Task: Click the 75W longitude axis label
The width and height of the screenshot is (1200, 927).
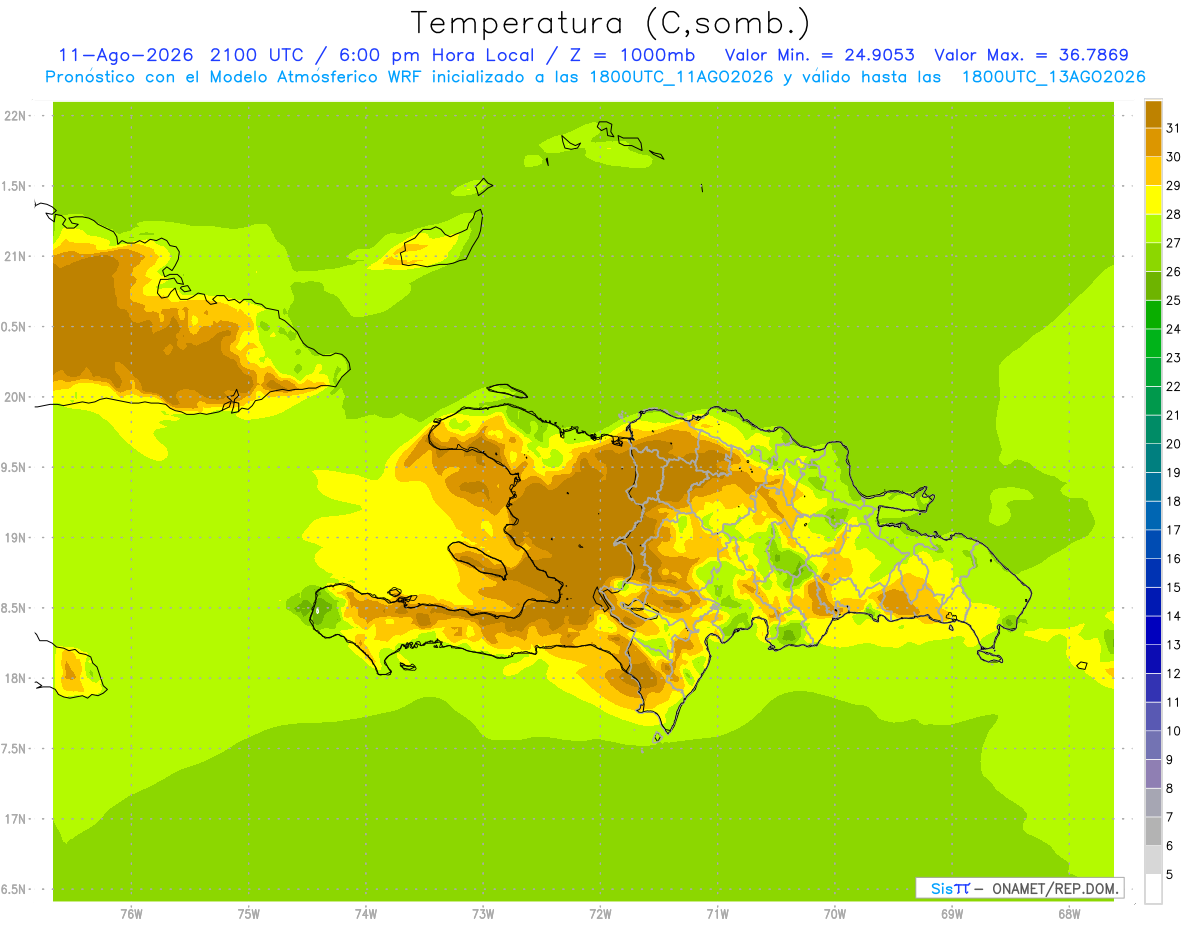Action: (x=249, y=914)
